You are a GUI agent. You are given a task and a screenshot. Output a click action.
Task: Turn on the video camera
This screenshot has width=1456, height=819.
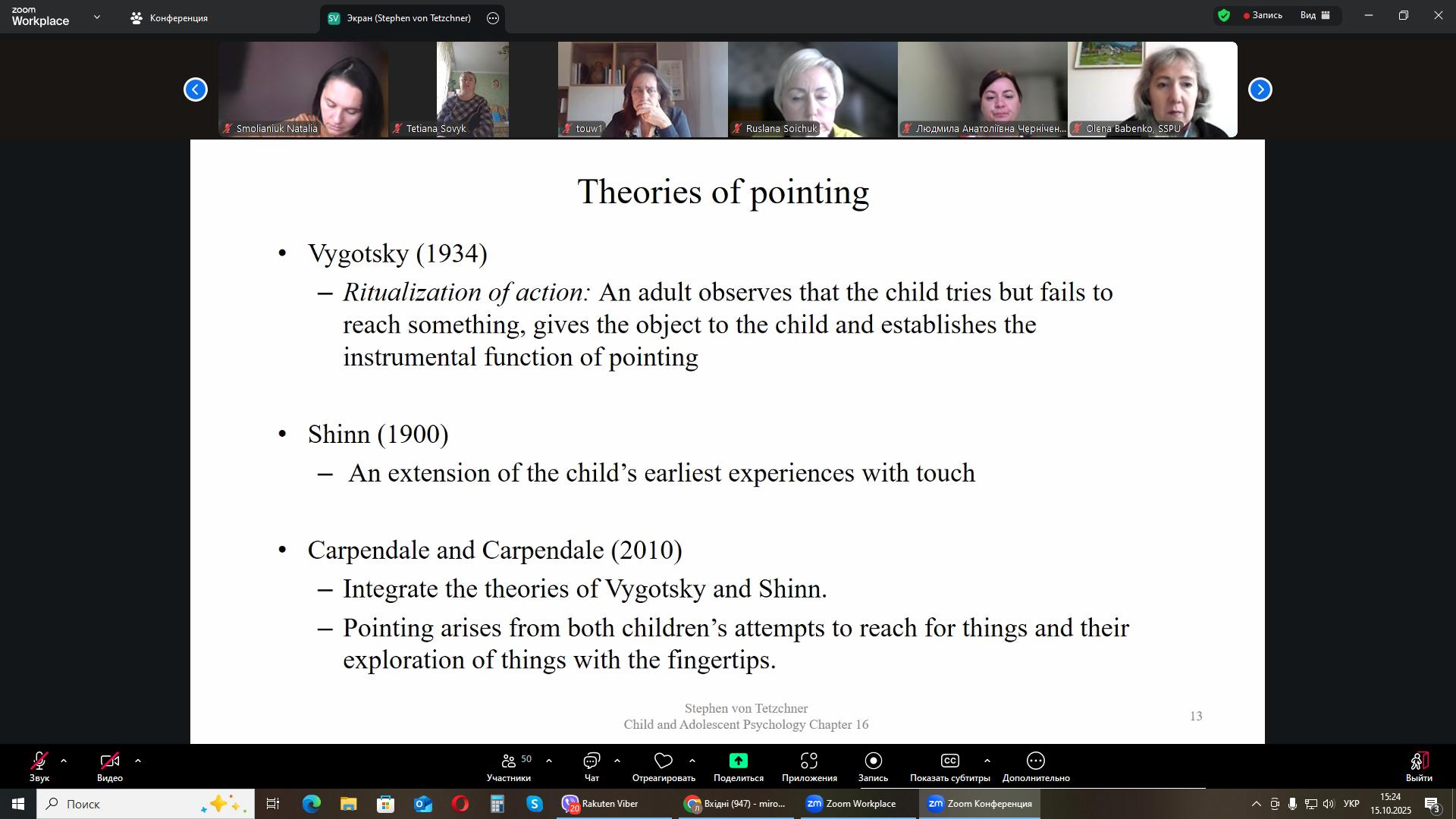(109, 761)
